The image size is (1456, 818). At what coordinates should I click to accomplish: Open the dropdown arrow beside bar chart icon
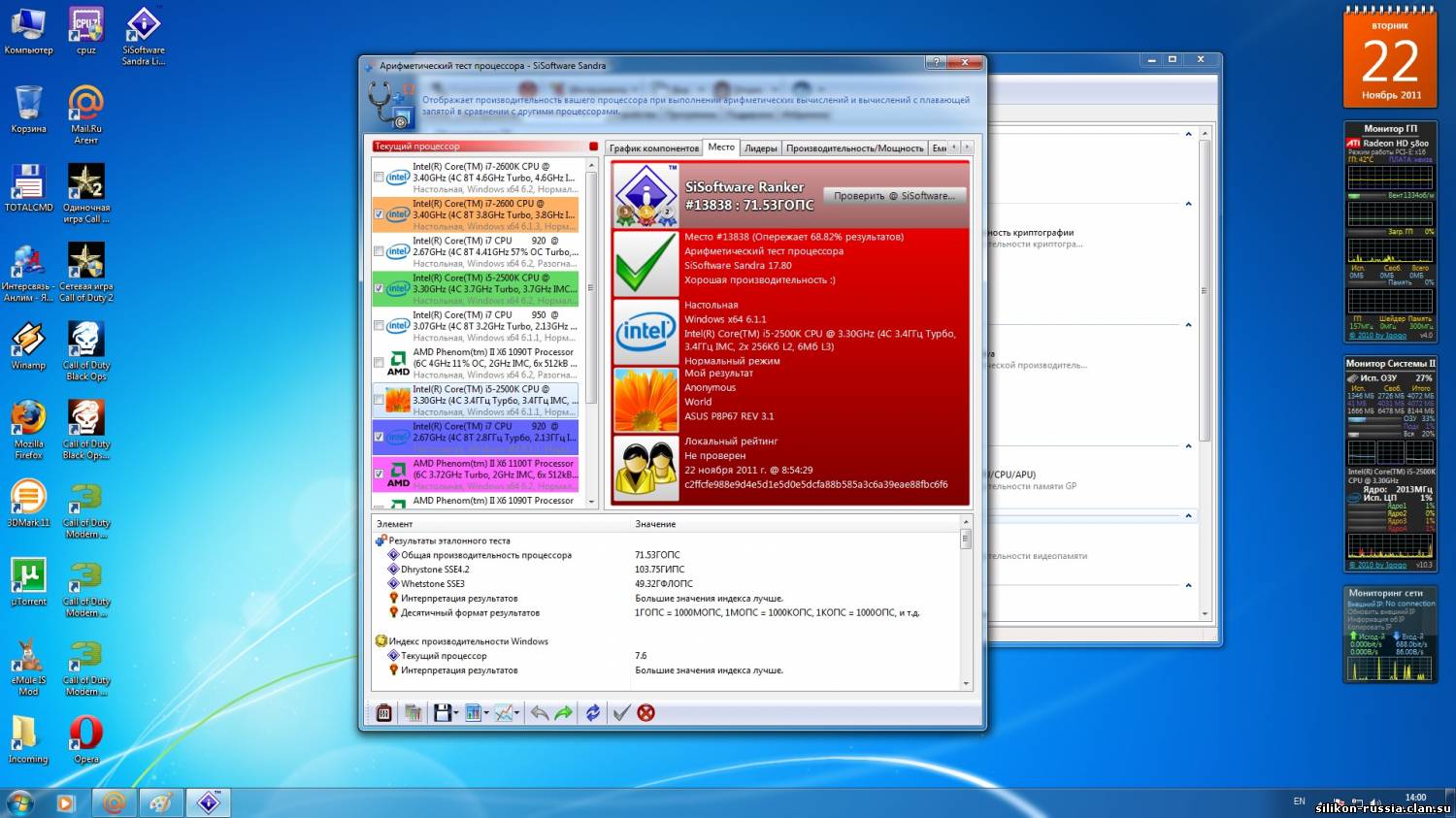click(486, 713)
